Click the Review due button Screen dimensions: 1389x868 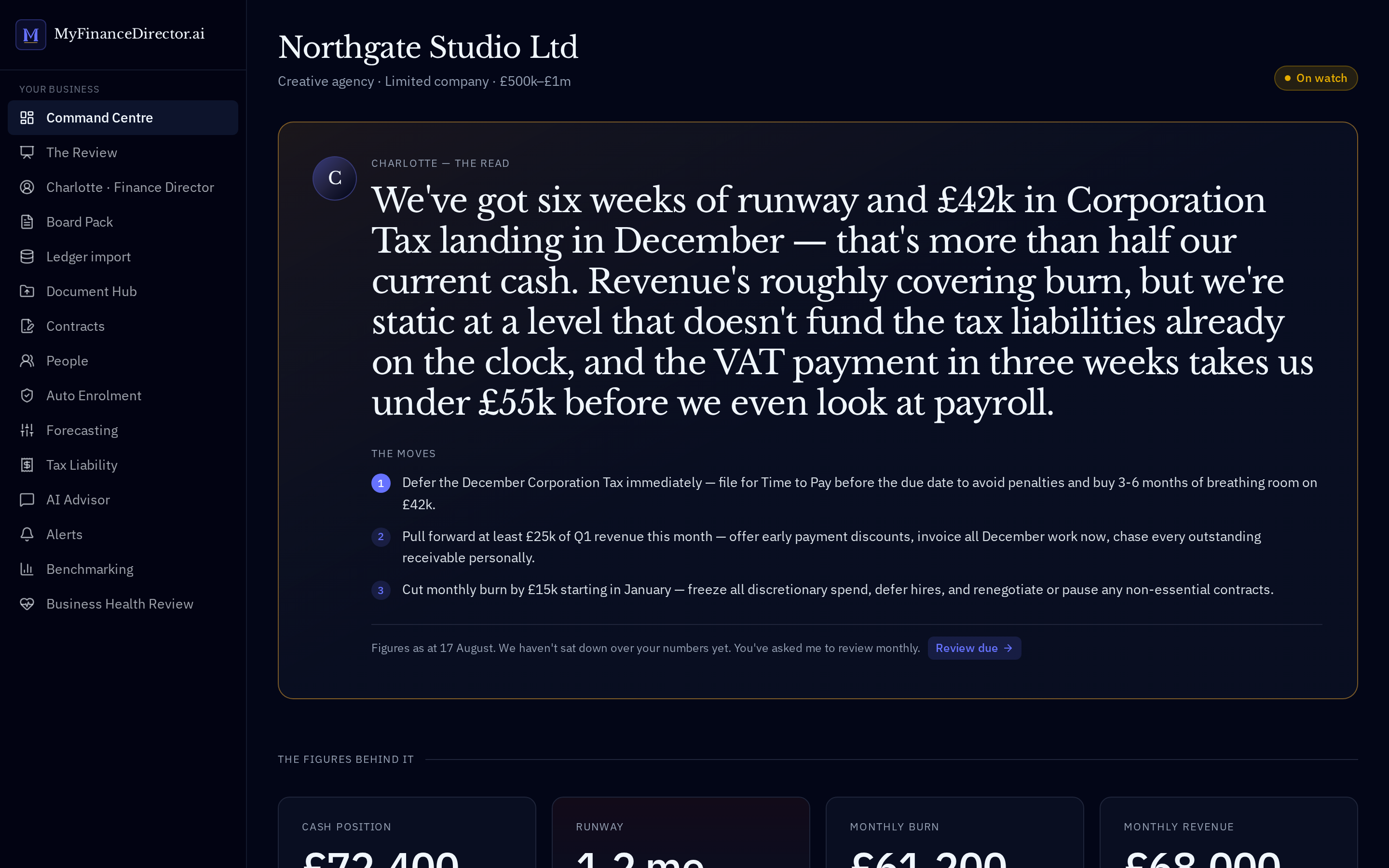(x=974, y=648)
